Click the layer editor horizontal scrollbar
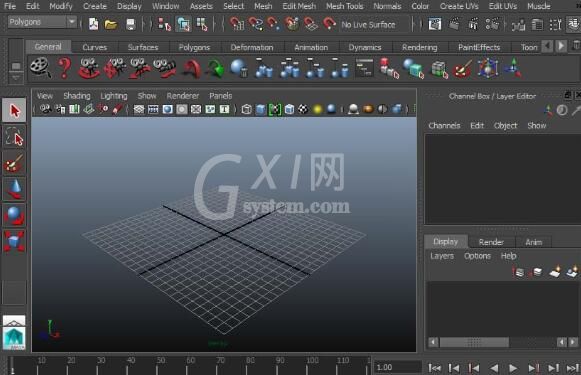Screen dimensions: 581x375 click(503, 342)
